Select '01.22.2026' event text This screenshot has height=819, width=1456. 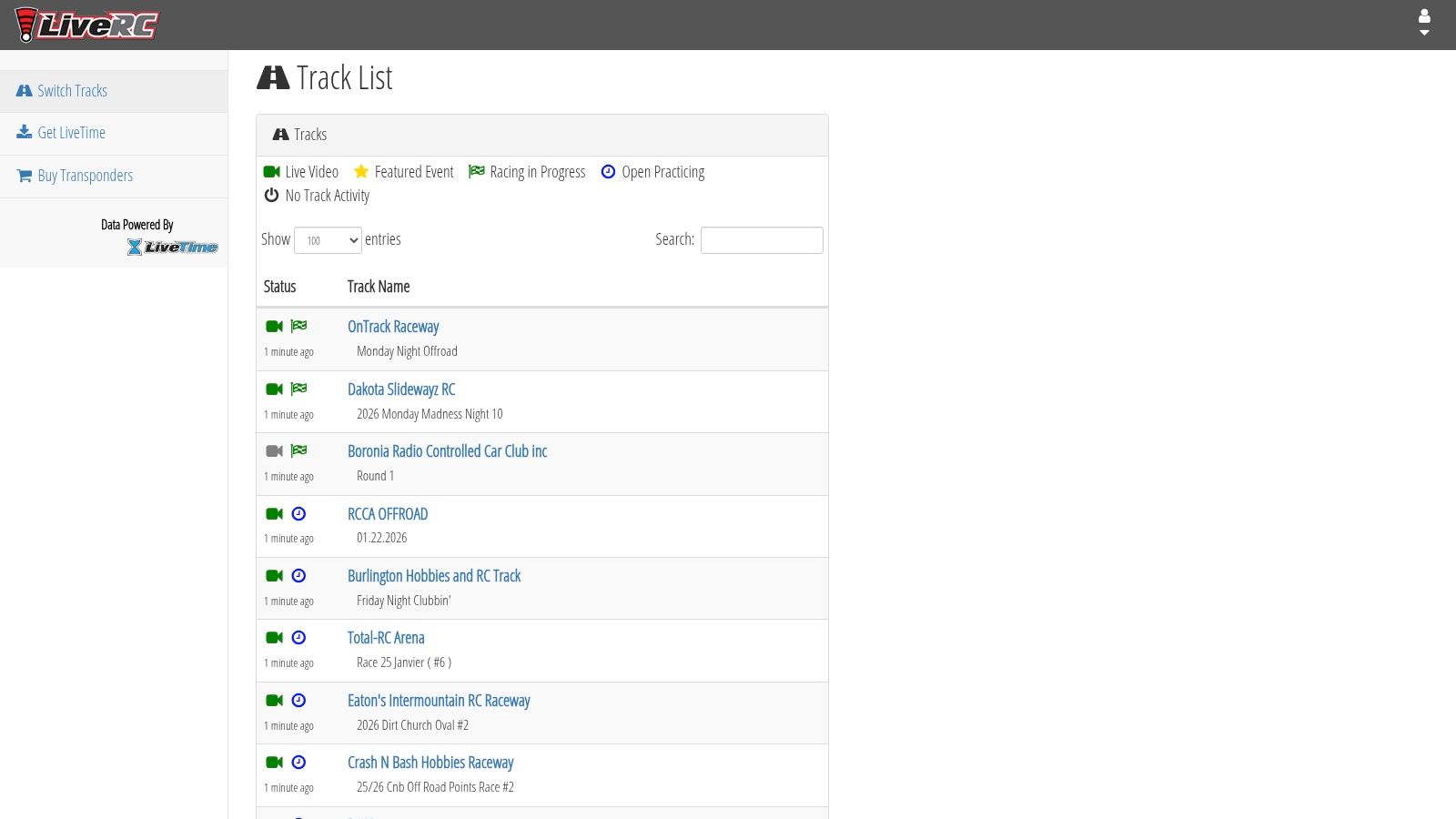382,538
